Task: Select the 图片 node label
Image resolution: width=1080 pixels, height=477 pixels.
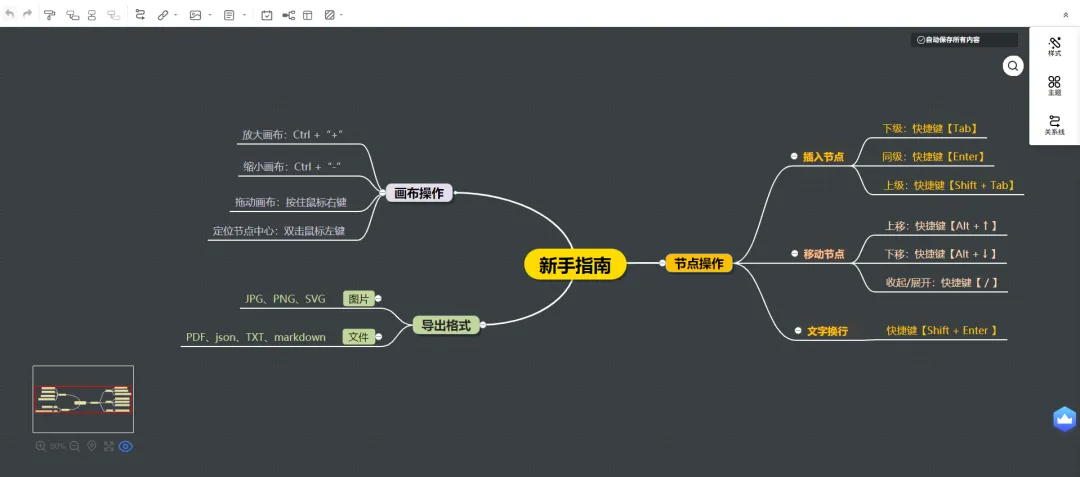Action: (359, 299)
